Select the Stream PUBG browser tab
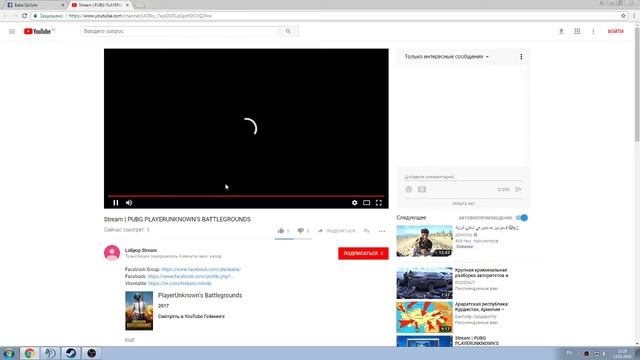Image resolution: width=640 pixels, height=360 pixels. coord(99,5)
